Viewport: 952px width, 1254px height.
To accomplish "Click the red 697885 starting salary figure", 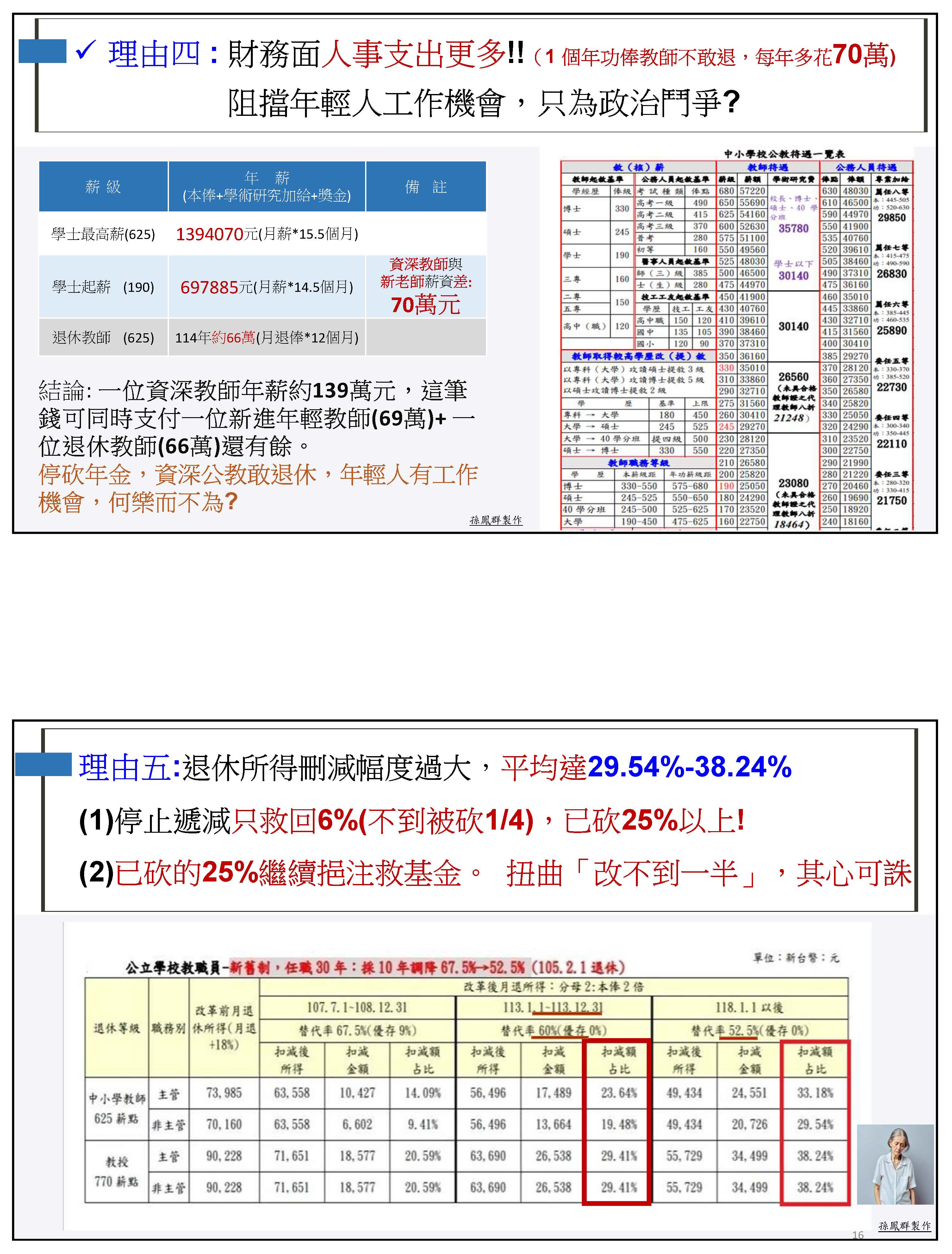I will tap(209, 287).
